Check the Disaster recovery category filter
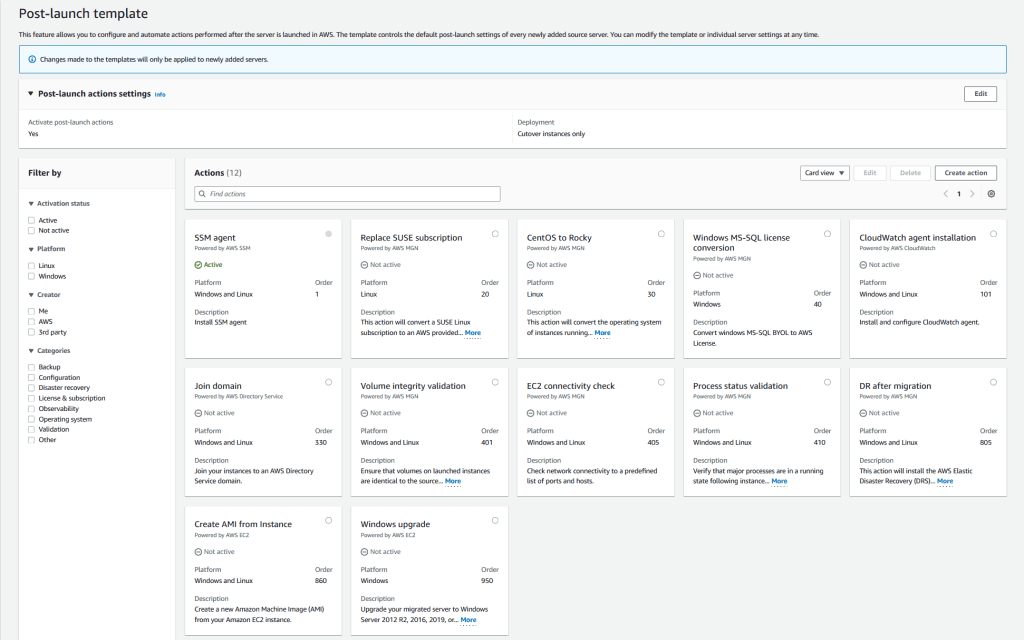Viewport: 1024px width, 640px height. pos(33,388)
